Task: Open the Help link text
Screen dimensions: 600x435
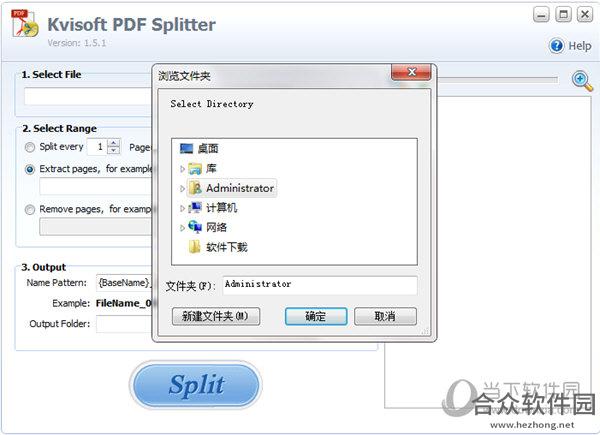Action: click(580, 46)
